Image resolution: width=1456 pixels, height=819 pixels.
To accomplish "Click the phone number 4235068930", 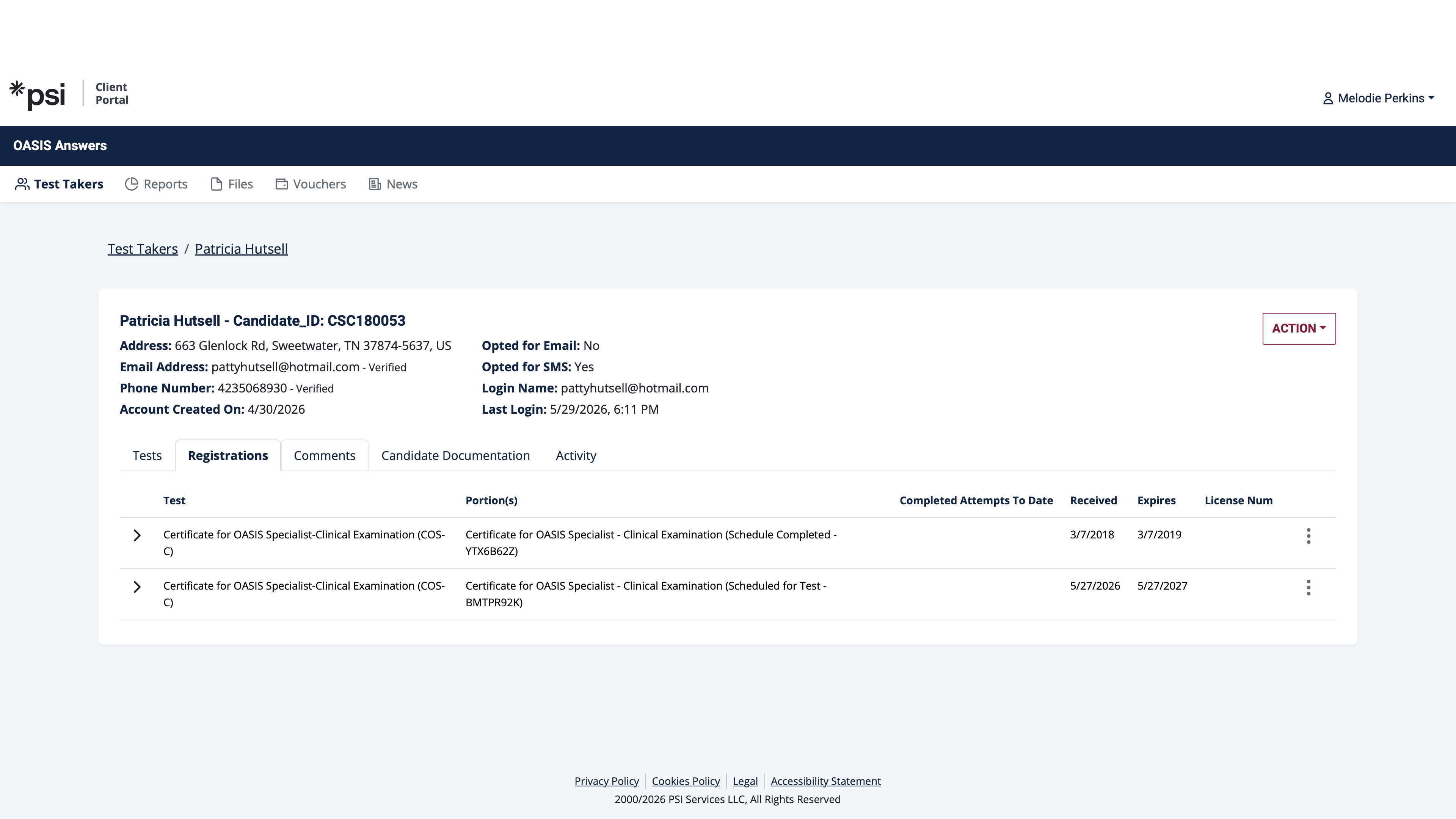I will pos(252,388).
